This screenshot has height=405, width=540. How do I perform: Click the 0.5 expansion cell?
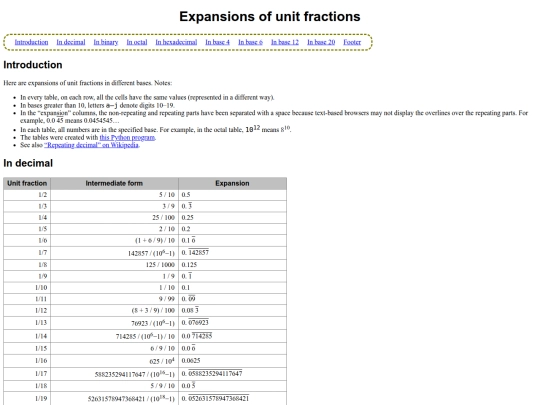point(232,195)
